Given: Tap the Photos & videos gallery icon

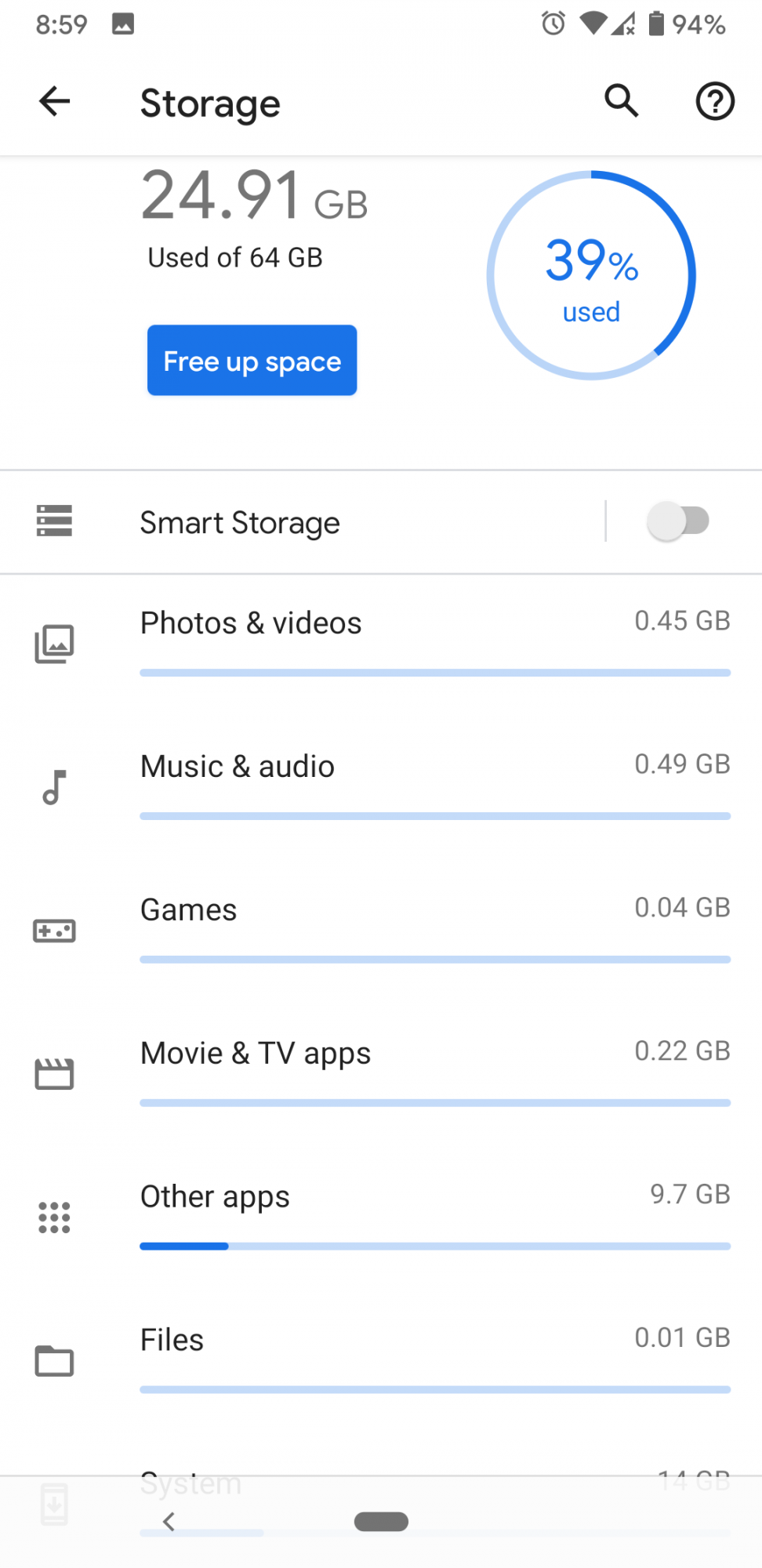Looking at the screenshot, I should (x=54, y=644).
